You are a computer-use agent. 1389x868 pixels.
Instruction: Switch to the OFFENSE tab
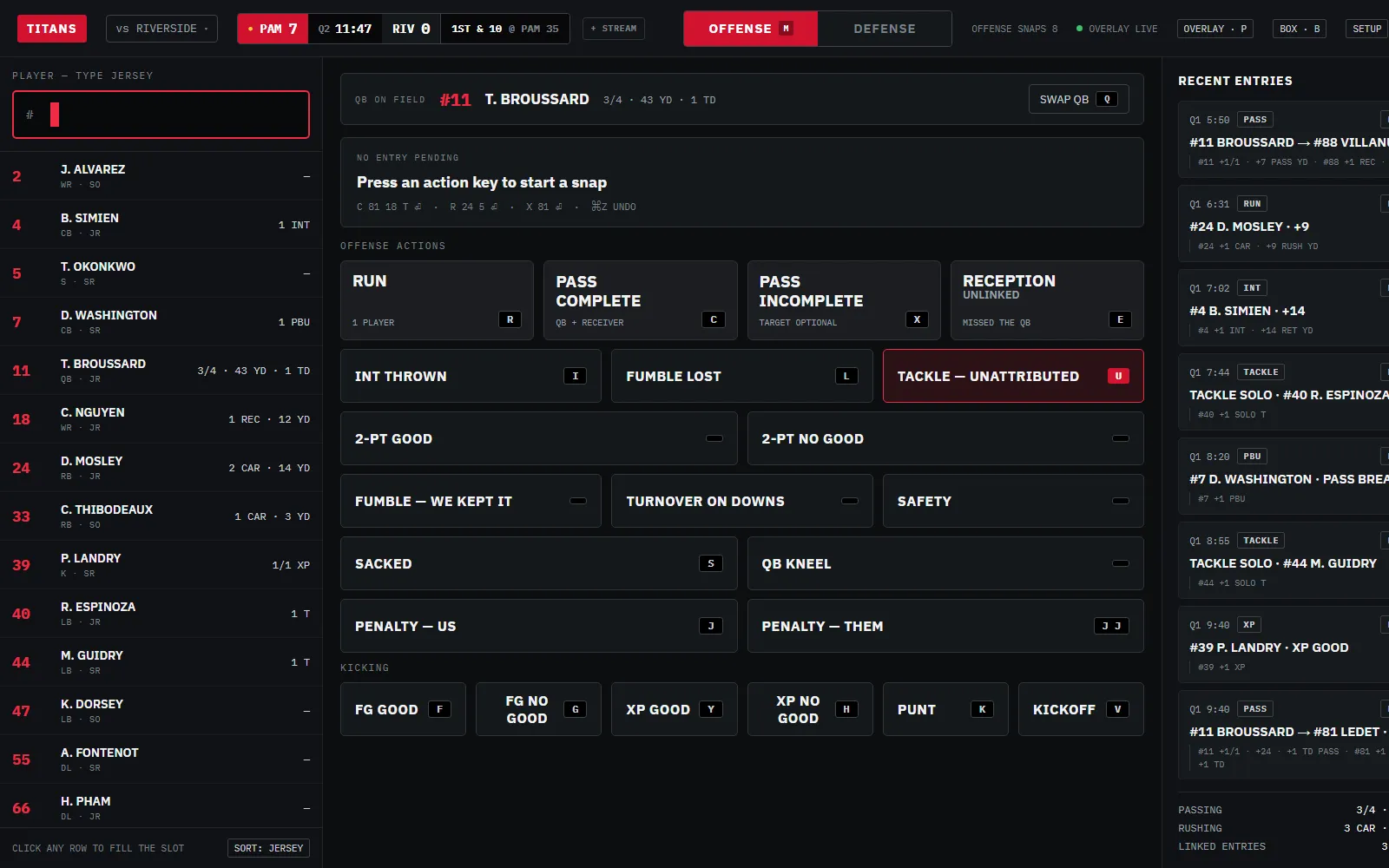pos(750,29)
